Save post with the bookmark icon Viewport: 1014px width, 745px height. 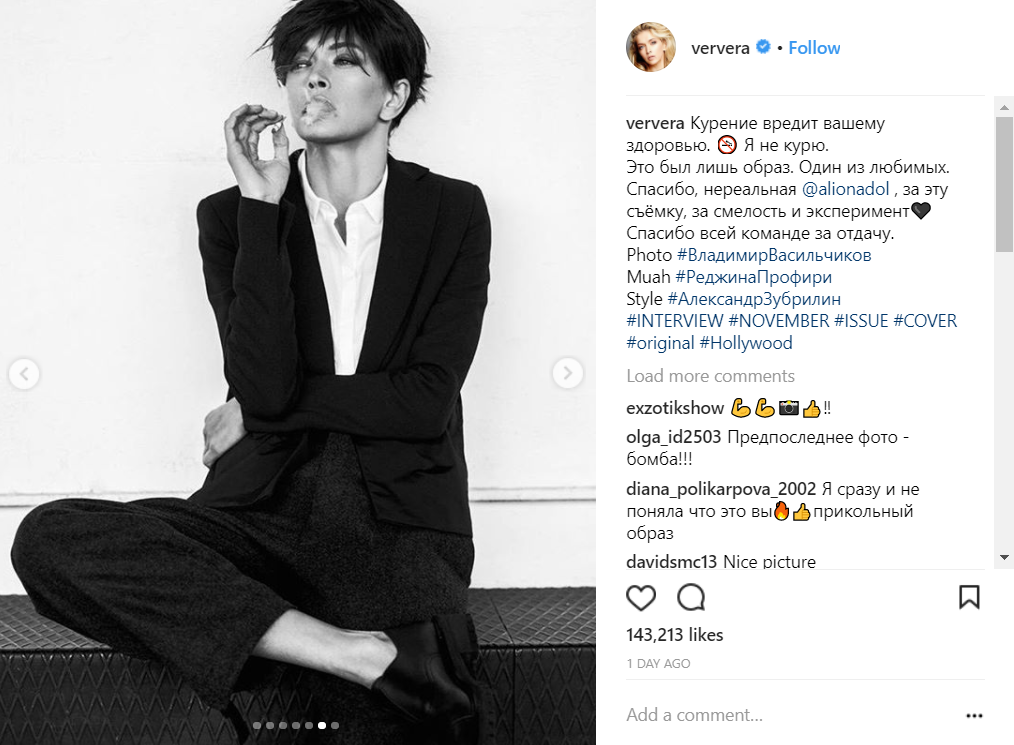969,597
